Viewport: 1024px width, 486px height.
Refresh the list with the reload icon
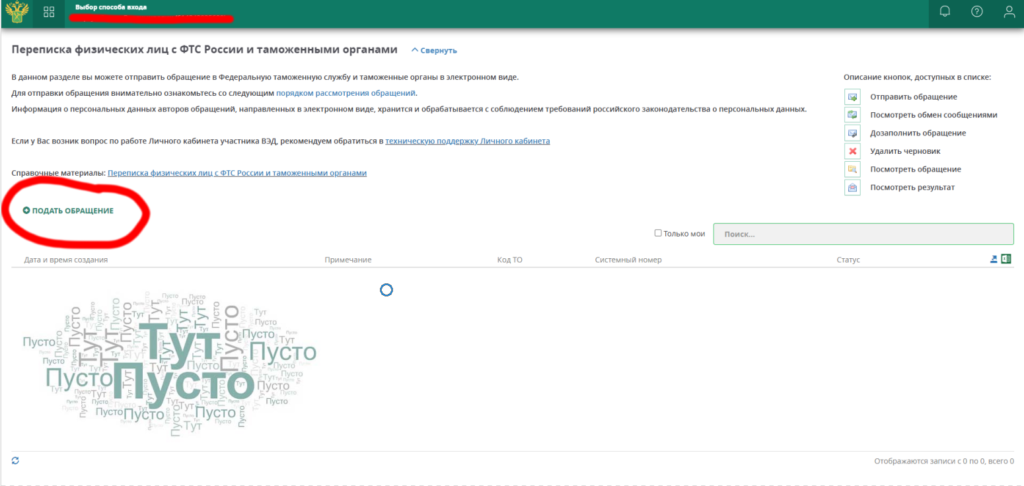(x=15, y=461)
